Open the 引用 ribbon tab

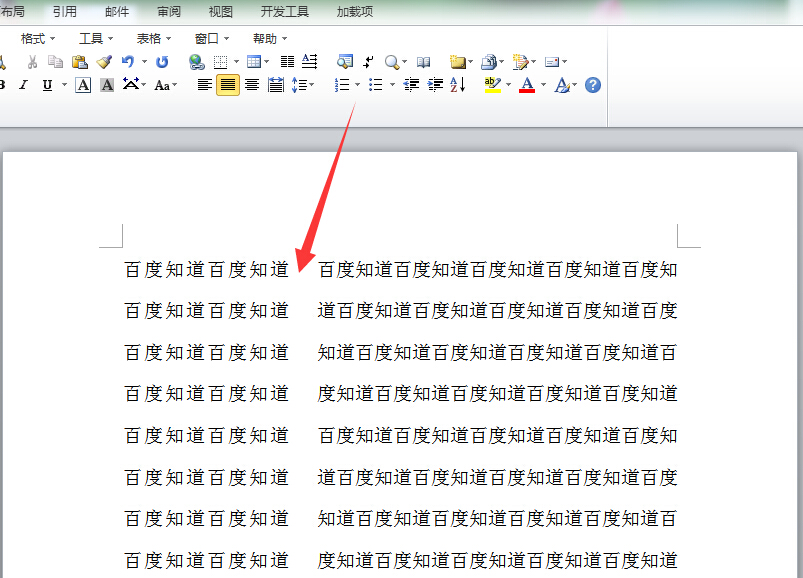pos(65,11)
